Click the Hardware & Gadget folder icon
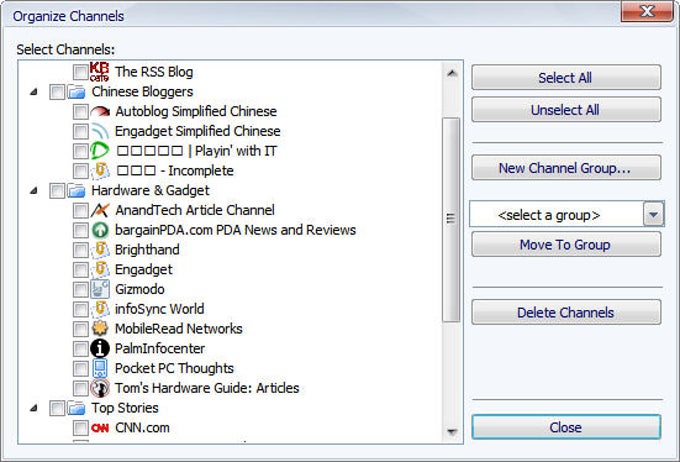This screenshot has height=462, width=680. [x=77, y=190]
